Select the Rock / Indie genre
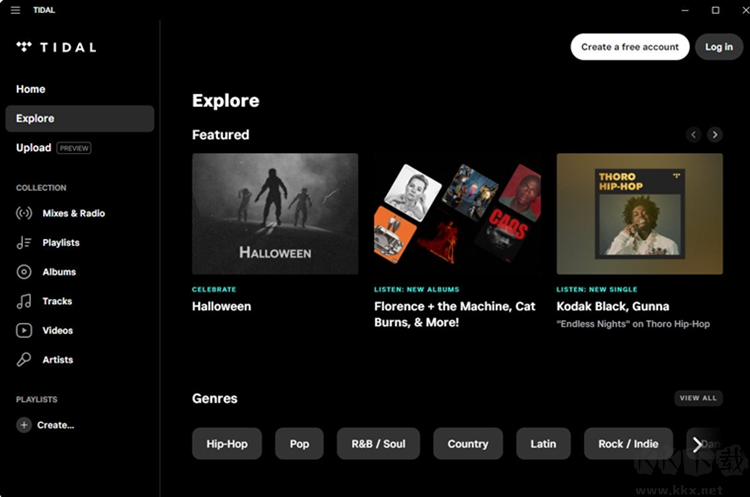The image size is (750, 497). (x=628, y=444)
